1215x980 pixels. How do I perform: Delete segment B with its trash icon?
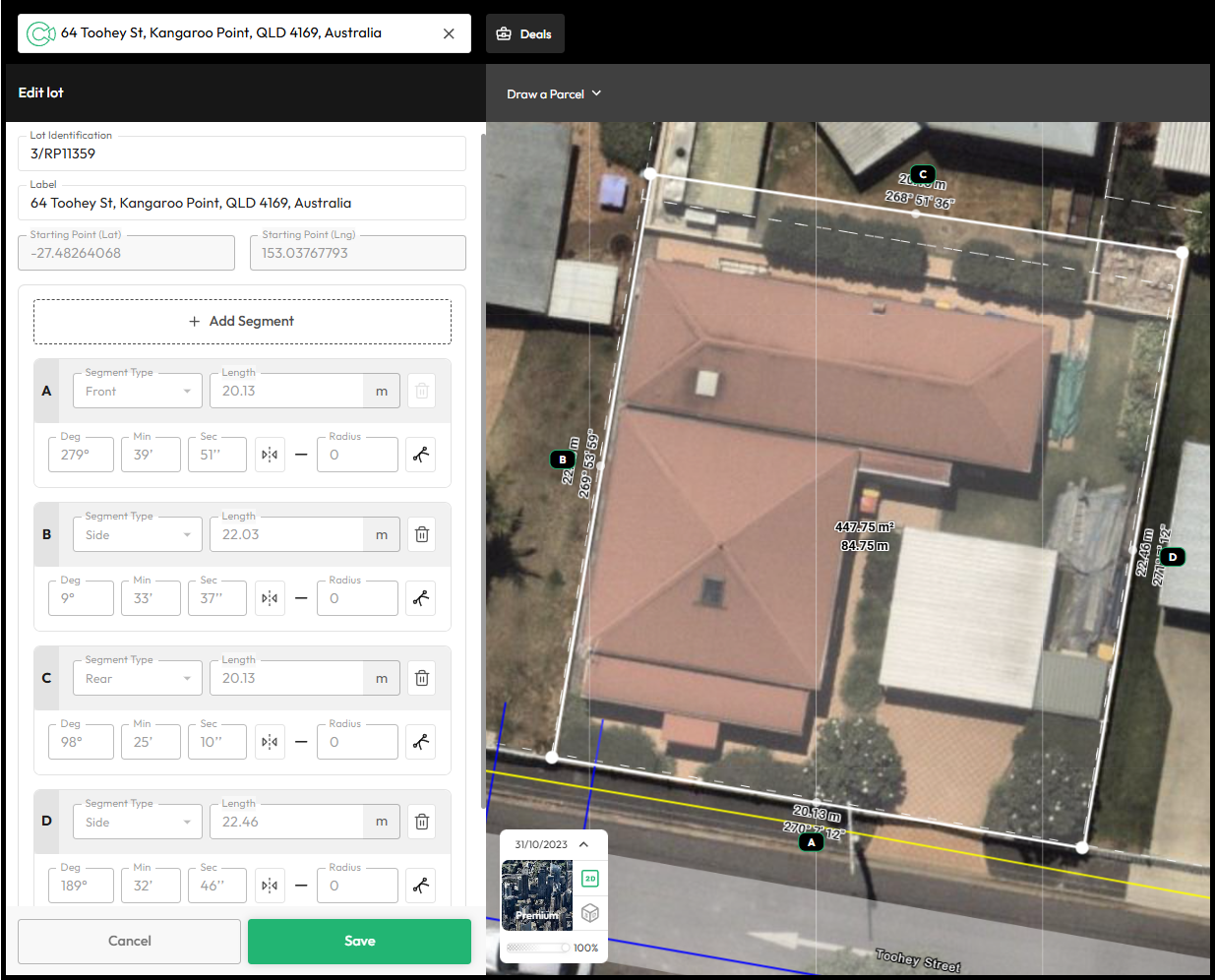[x=421, y=534]
